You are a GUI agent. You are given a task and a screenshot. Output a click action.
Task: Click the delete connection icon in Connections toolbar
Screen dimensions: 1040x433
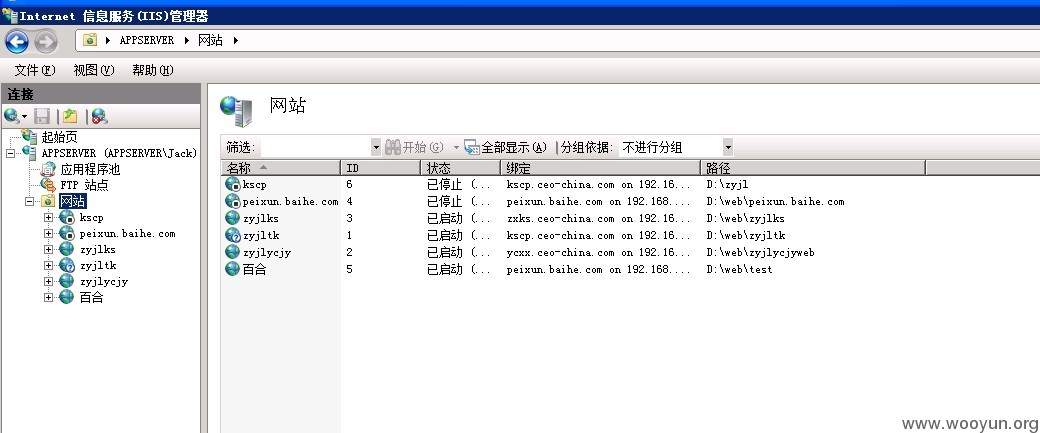click(99, 117)
